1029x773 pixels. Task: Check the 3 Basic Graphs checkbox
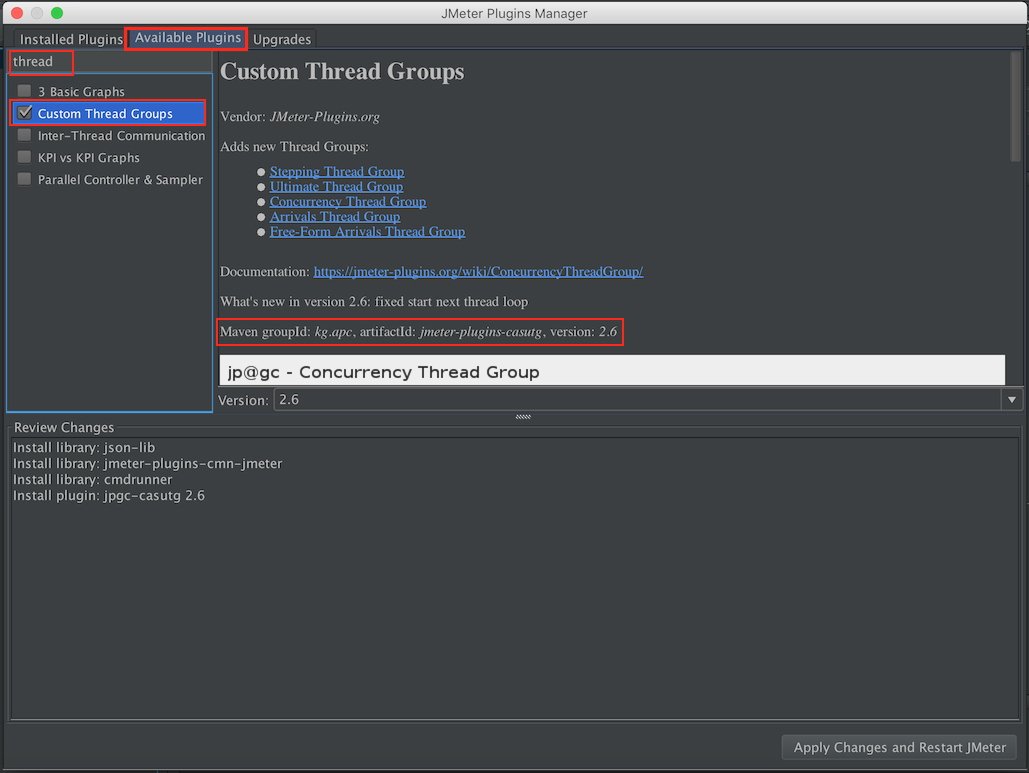point(24,91)
